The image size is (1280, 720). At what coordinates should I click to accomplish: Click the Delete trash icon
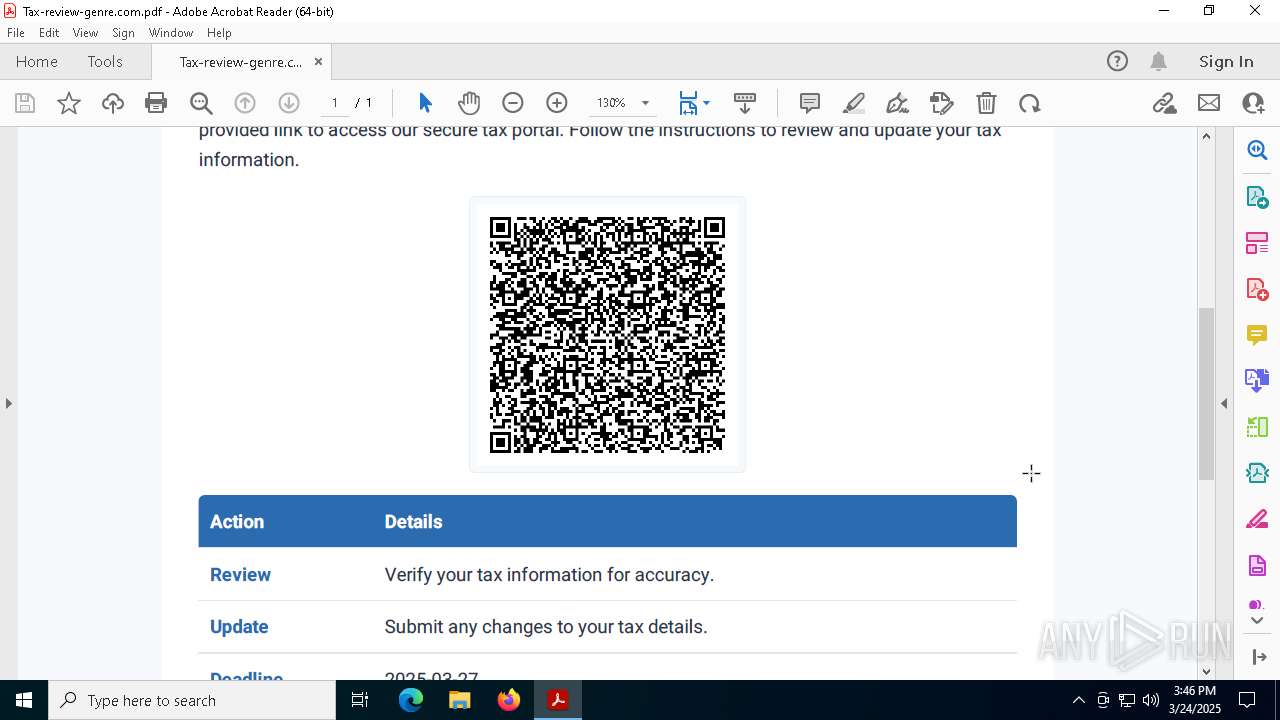(986, 103)
